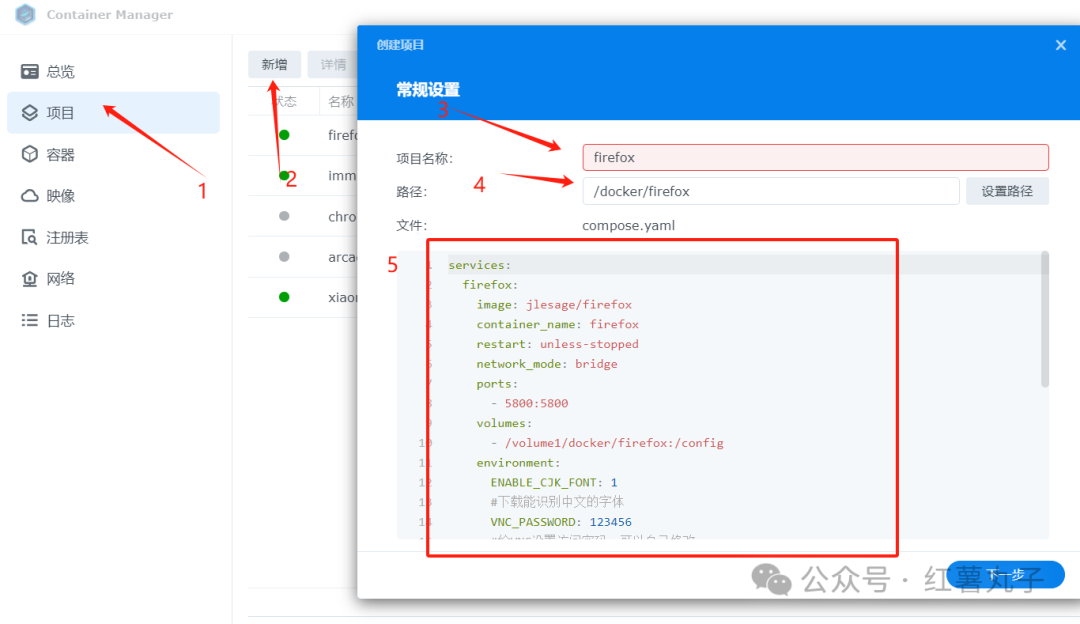Screen dimensions: 1080x624
Task: Open the 容器 menu item
Action: point(114,154)
